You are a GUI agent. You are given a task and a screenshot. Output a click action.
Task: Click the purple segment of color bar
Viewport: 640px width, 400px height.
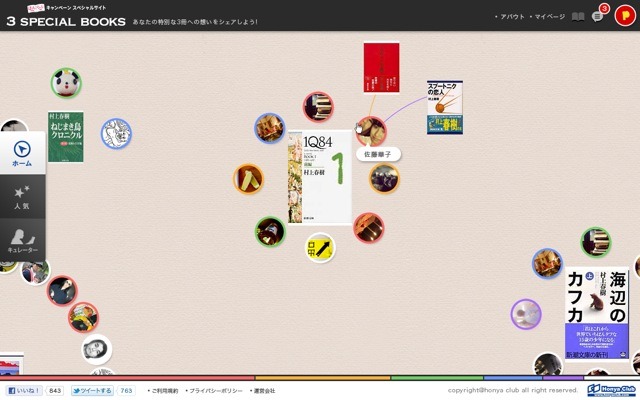click(563, 378)
